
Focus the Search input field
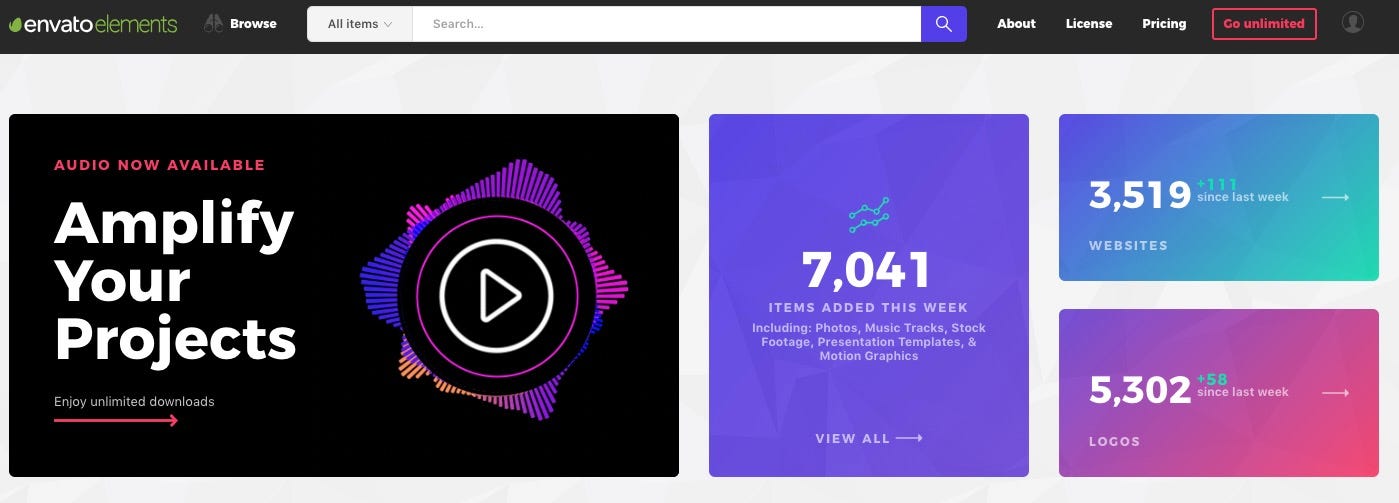(667, 24)
